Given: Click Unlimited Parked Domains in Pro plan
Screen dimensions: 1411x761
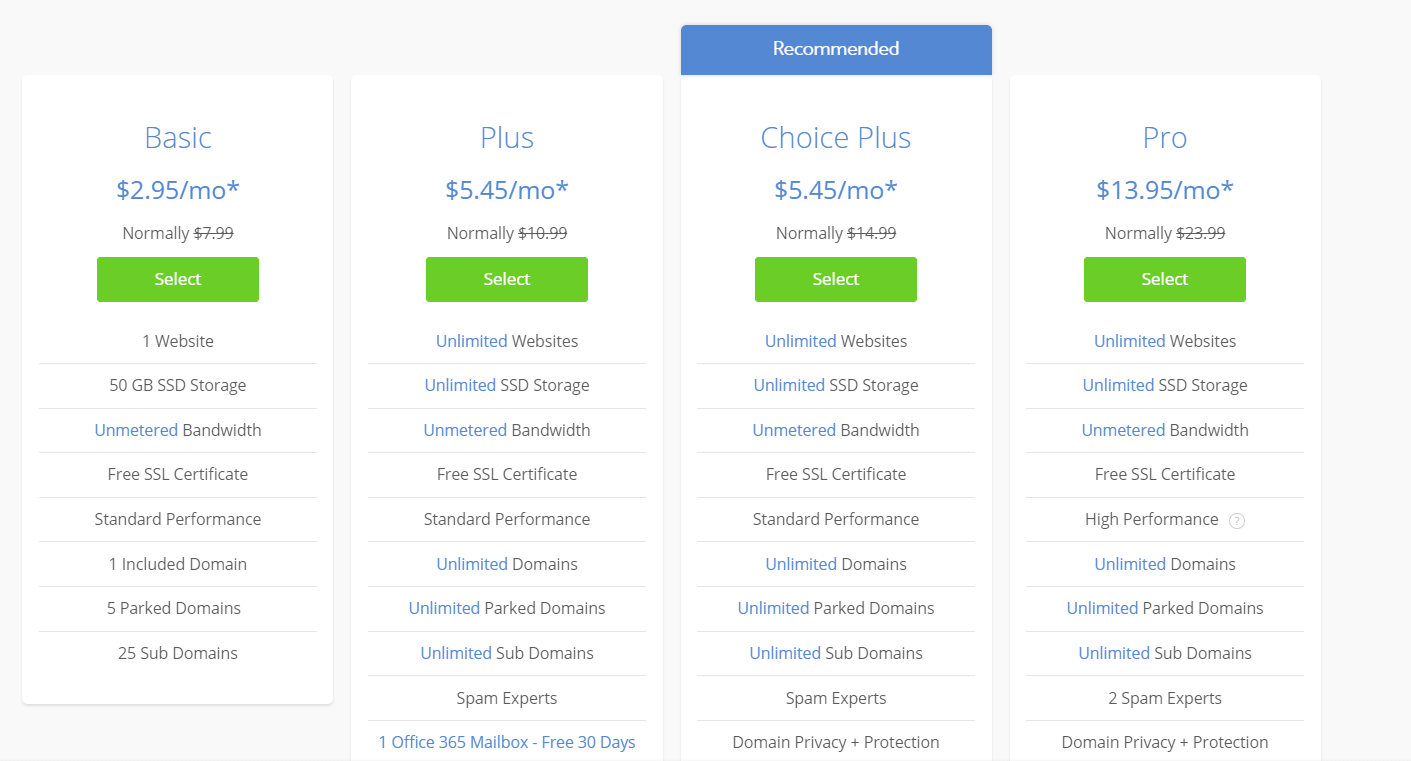Looking at the screenshot, I should coord(1165,608).
